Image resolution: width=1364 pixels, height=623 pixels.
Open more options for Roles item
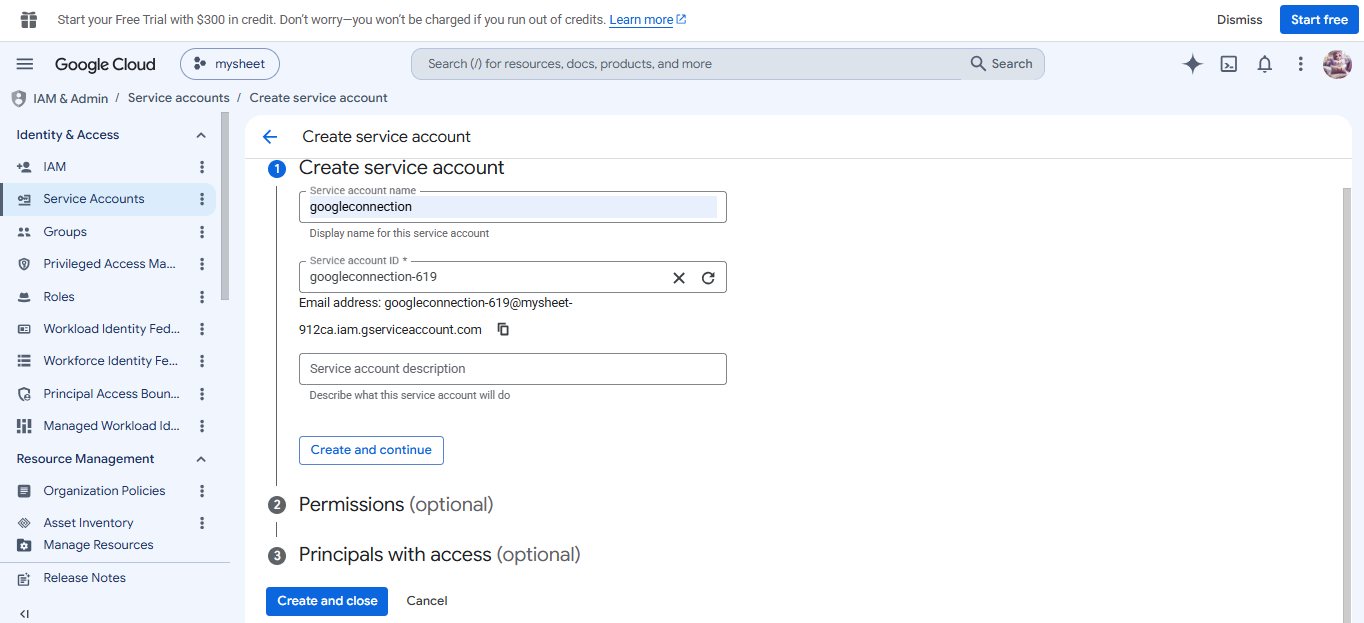(x=202, y=297)
